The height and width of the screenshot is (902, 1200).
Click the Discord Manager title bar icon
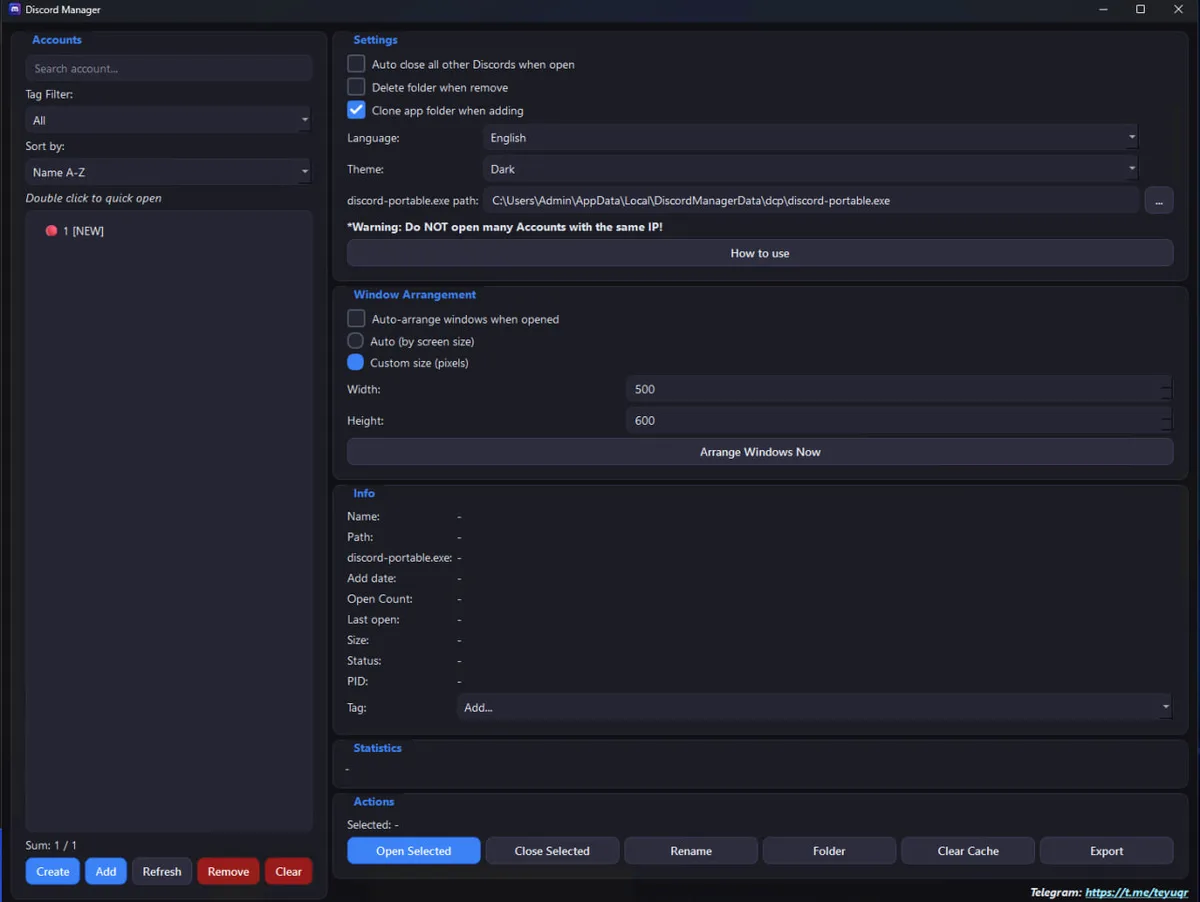14,10
